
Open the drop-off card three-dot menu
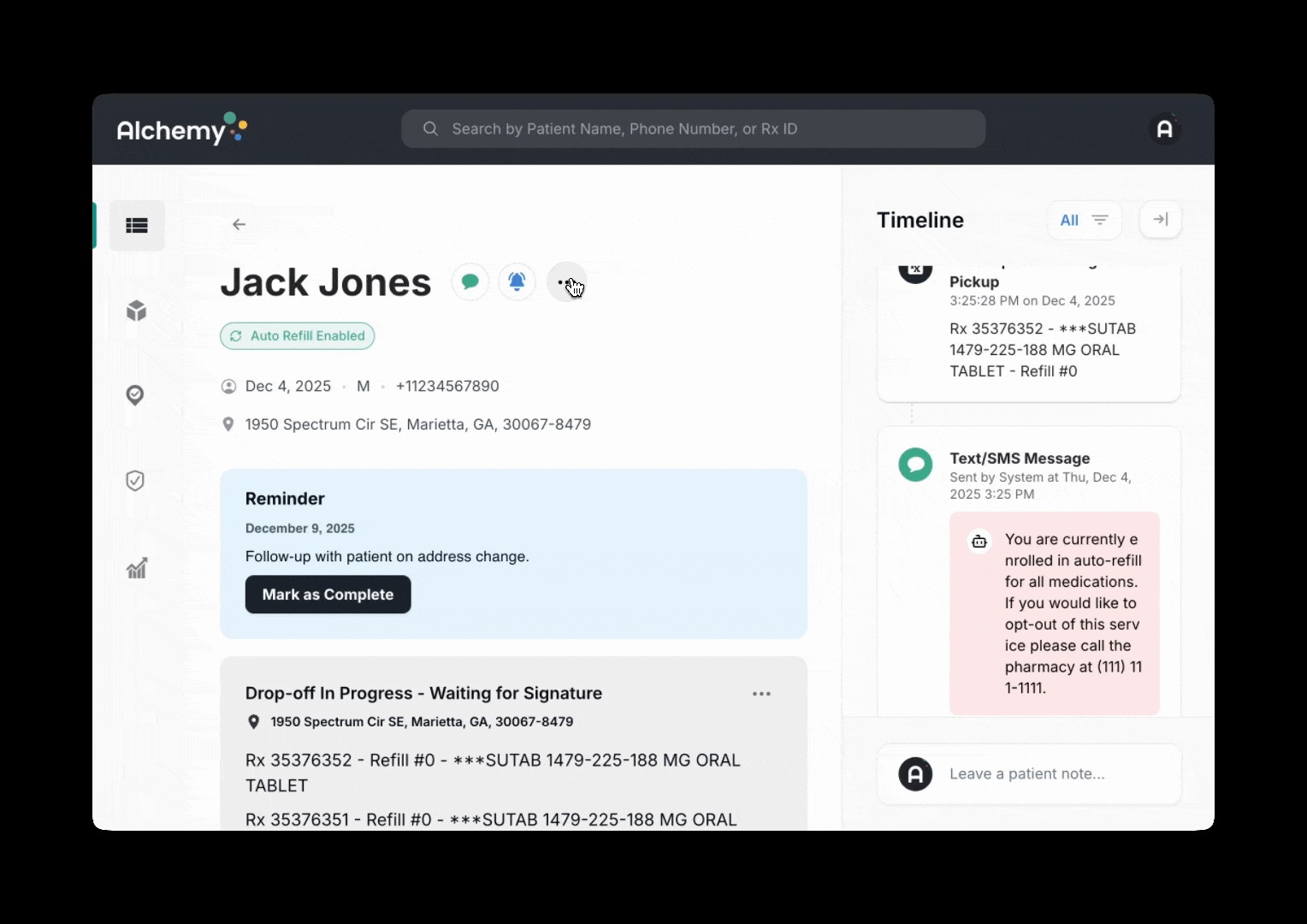(761, 694)
